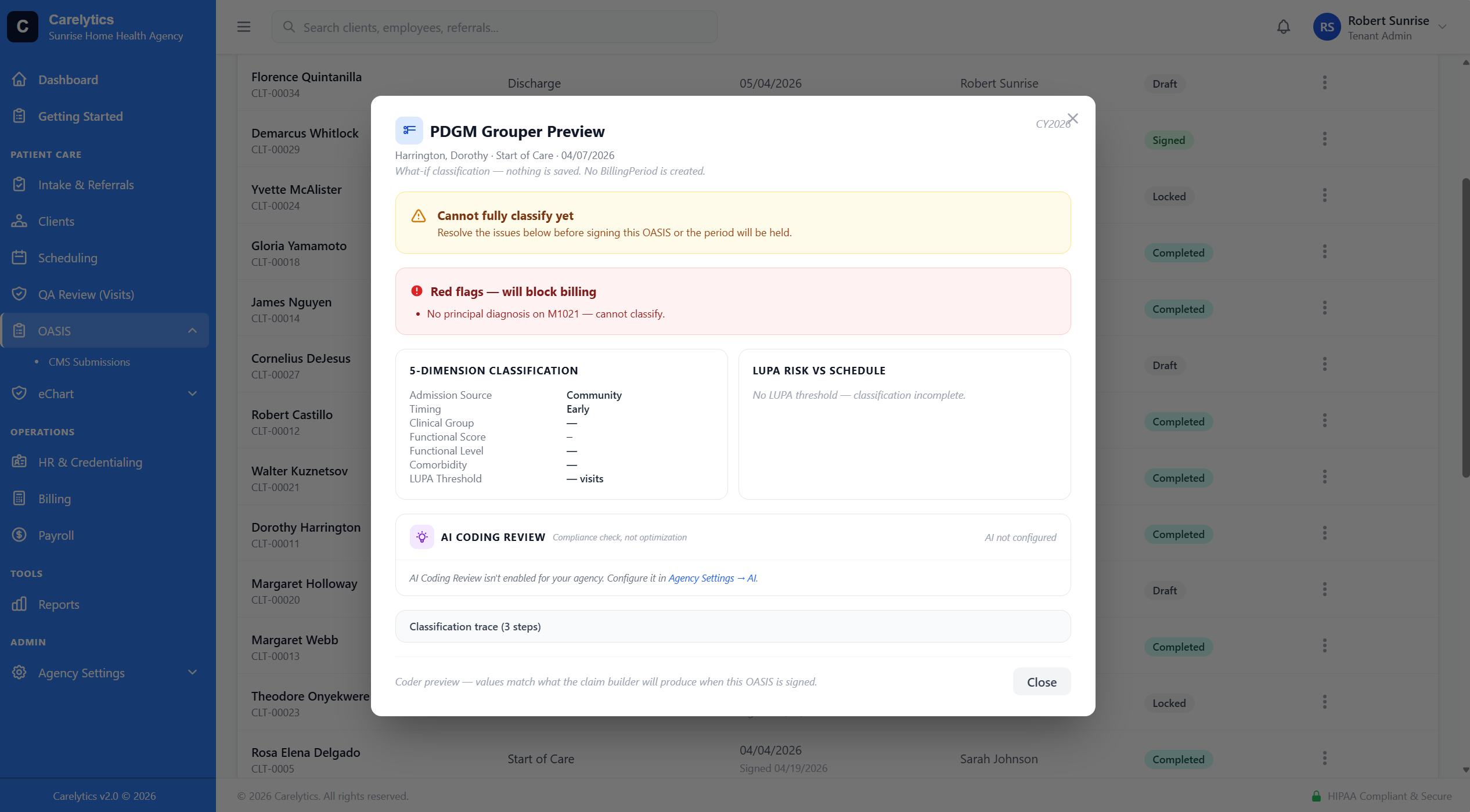Viewport: 1470px width, 812px height.
Task: Navigate to Scheduling
Action: click(68, 258)
